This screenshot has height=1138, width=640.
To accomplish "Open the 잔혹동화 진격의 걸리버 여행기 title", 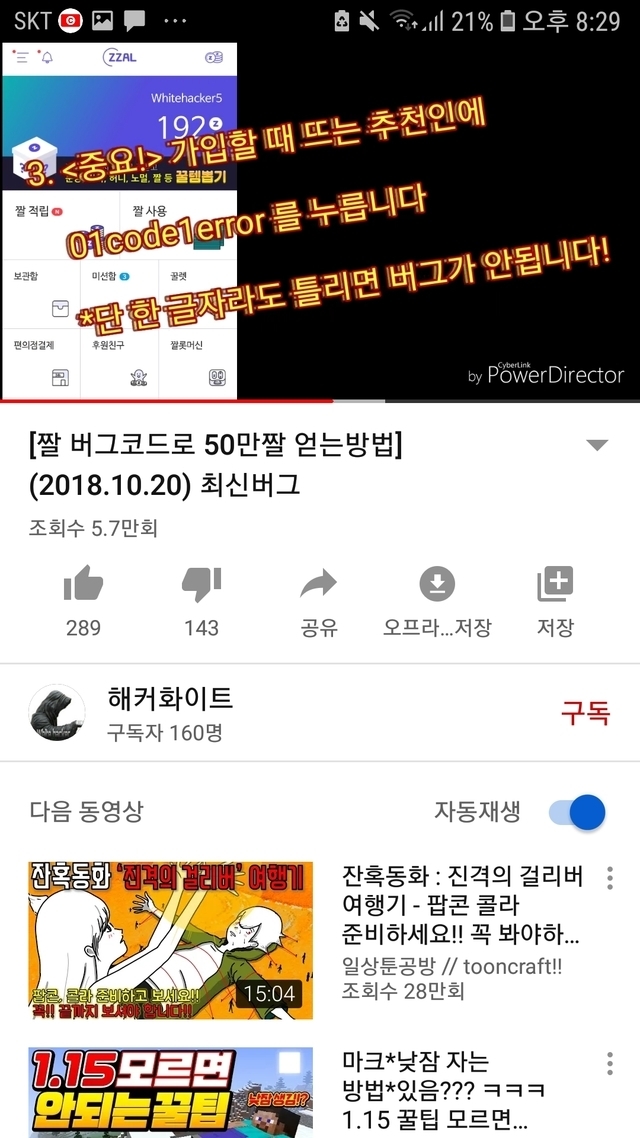I will 462,906.
